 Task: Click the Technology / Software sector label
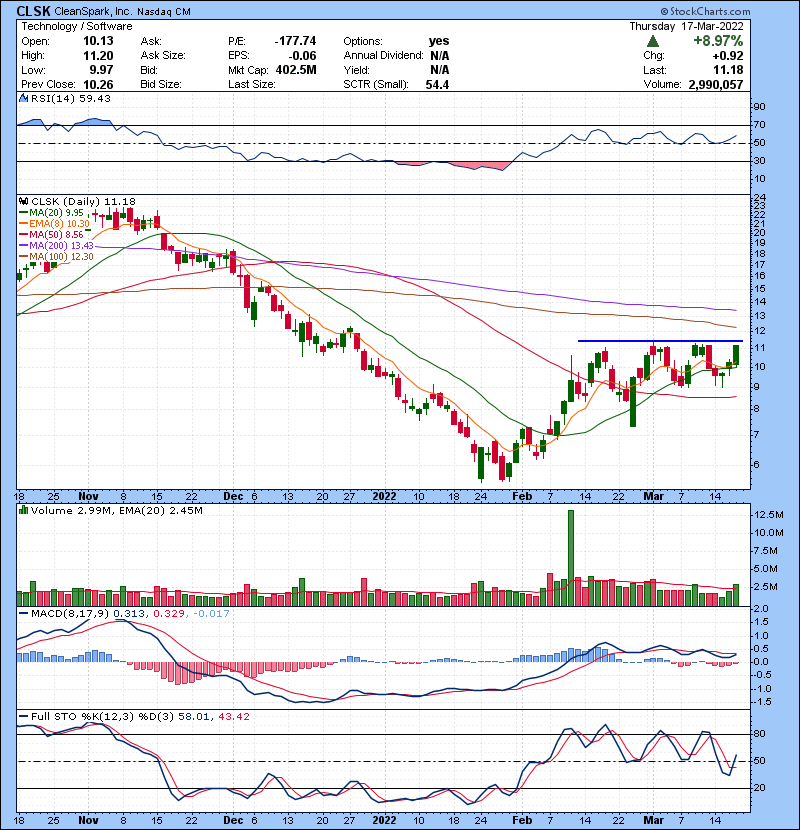[77, 26]
